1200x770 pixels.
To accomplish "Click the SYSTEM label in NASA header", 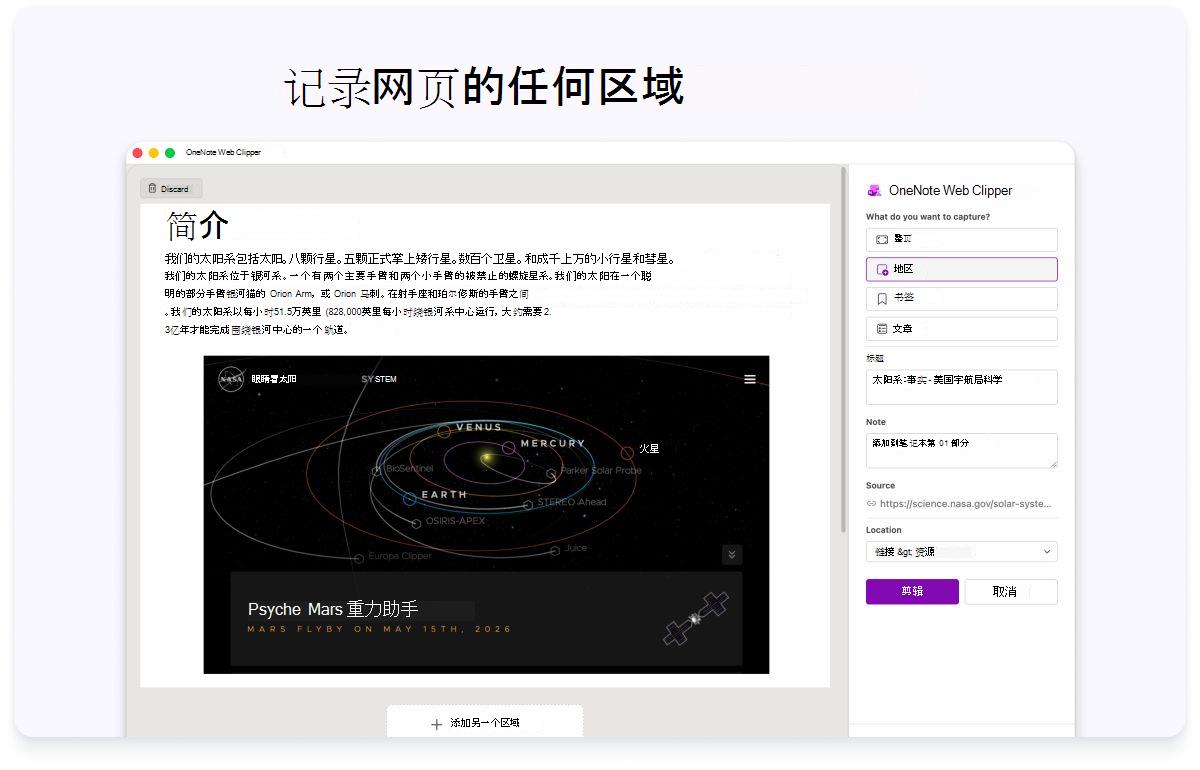I will pos(379,379).
